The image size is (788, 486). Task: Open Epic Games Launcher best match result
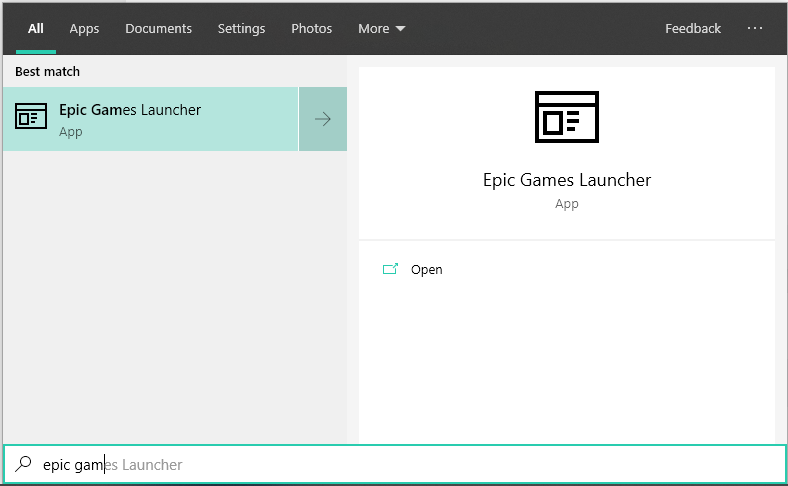[x=151, y=119]
